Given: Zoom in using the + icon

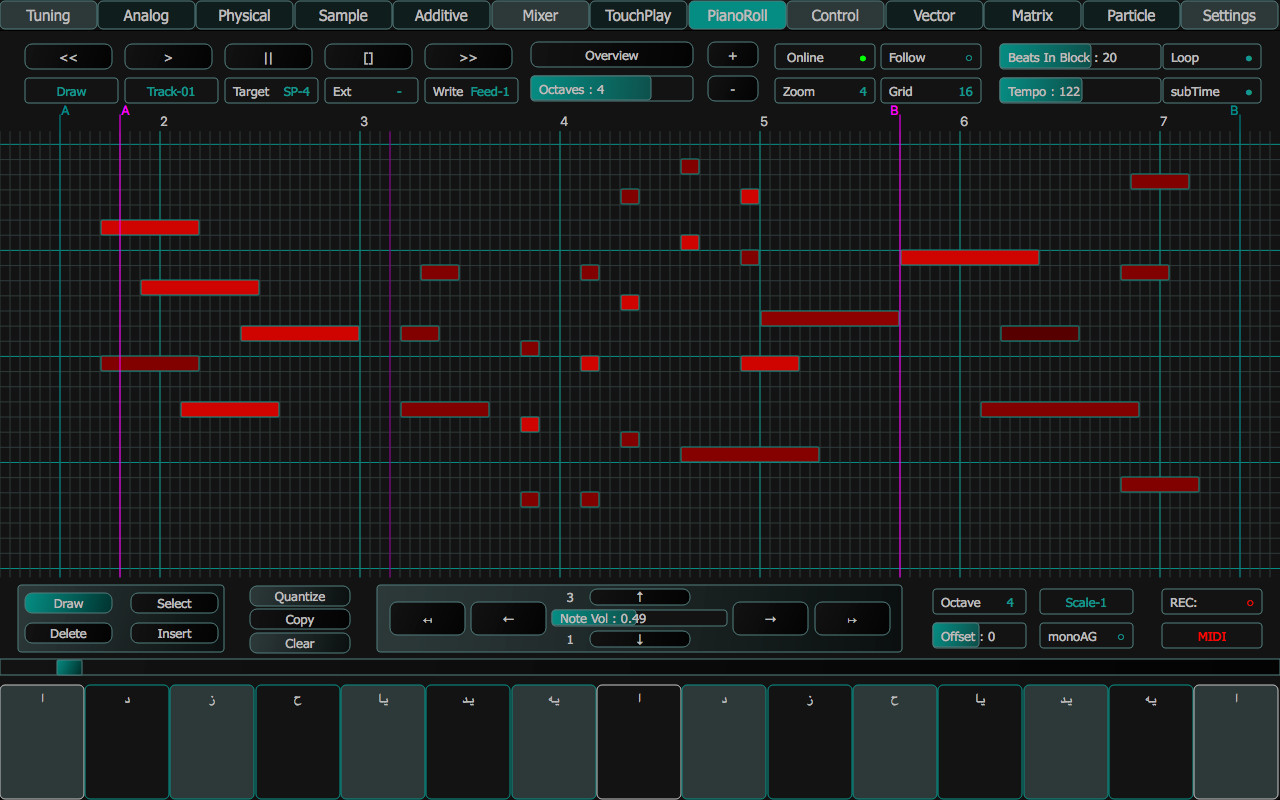Looking at the screenshot, I should click(x=733, y=56).
